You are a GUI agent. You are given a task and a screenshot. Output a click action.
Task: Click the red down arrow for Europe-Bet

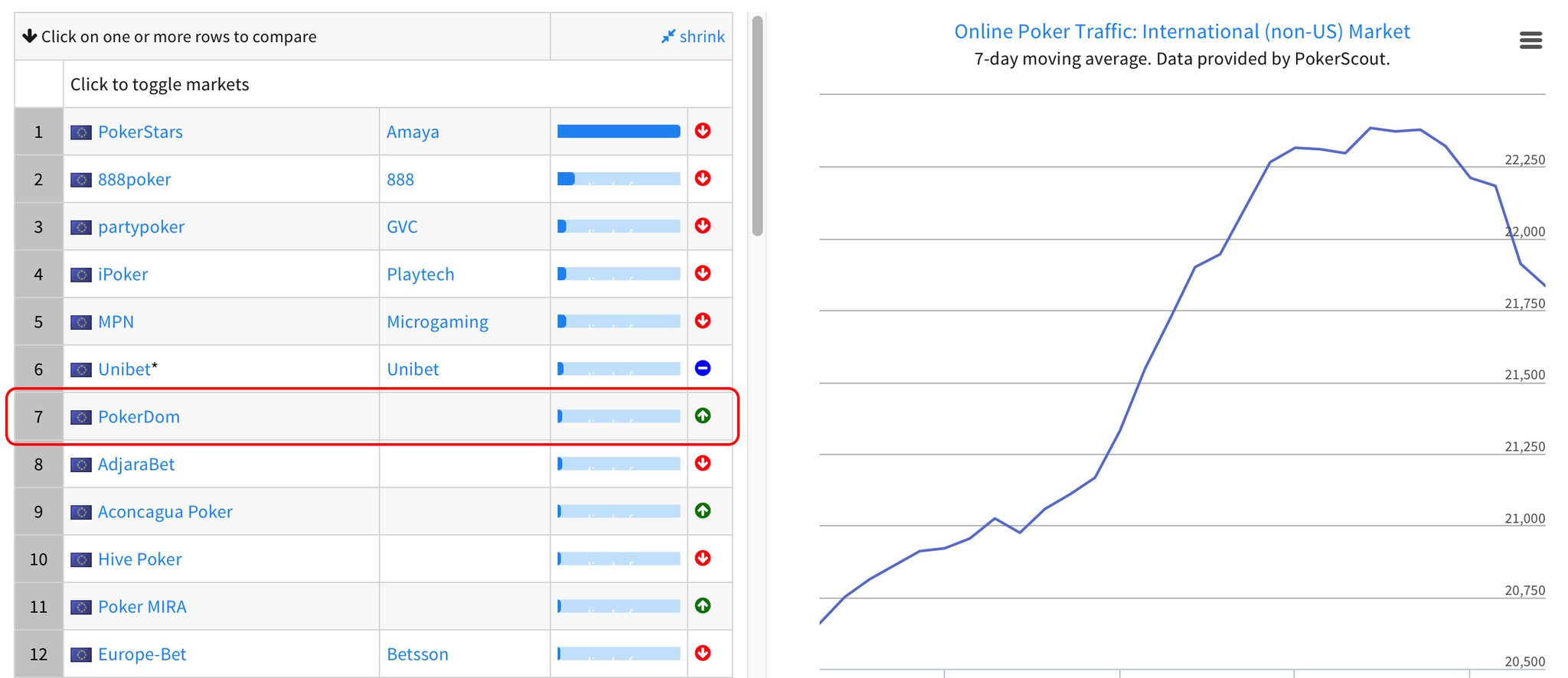click(702, 653)
